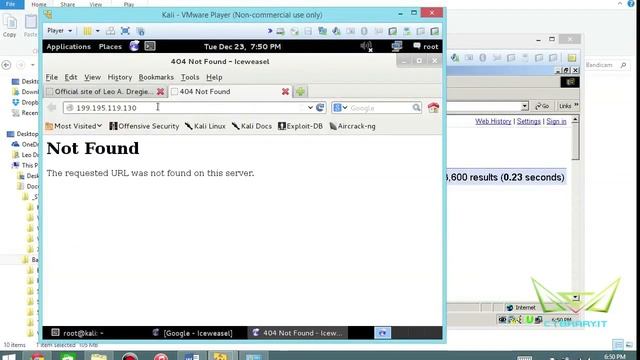This screenshot has height=360, width=640.
Task: Enter full screen mode via VMware toolbar icon
Action: [125, 31]
